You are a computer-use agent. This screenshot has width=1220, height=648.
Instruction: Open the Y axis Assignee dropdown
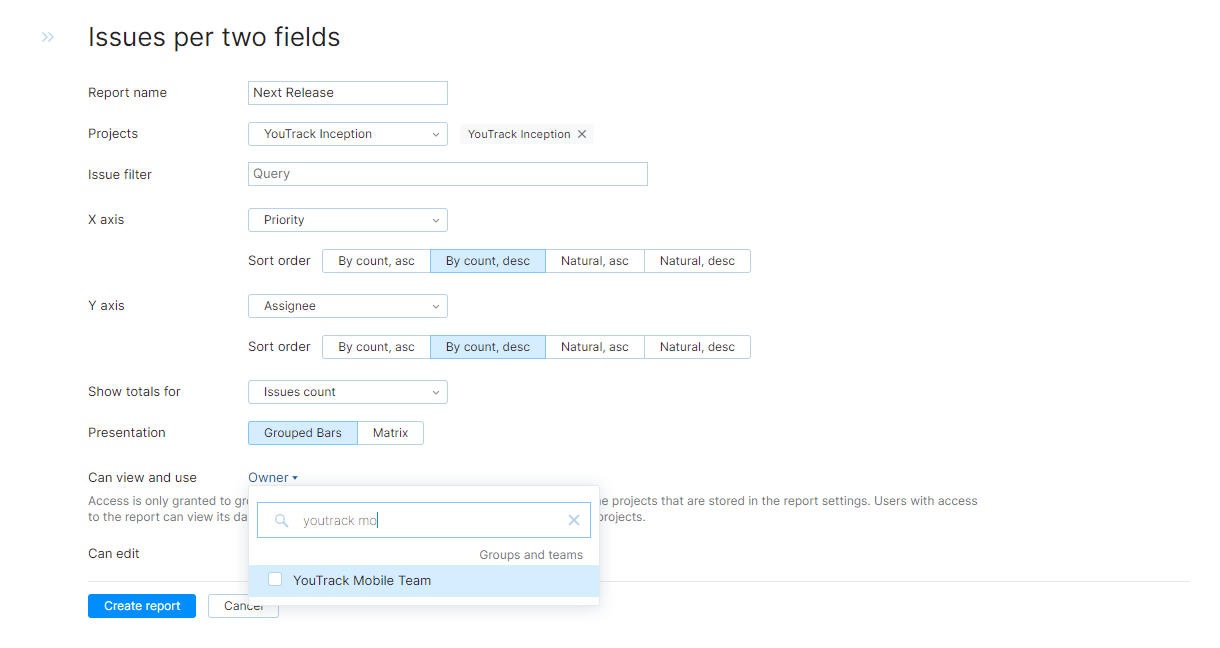click(x=347, y=306)
